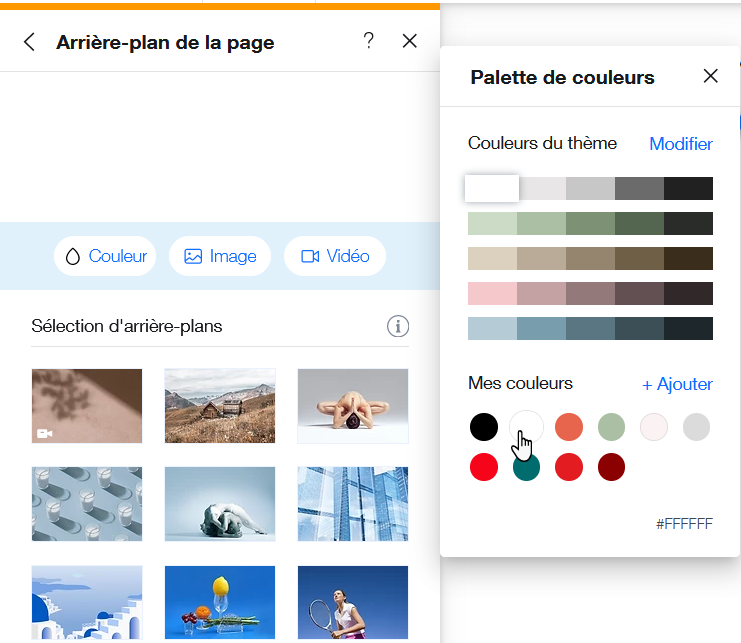Open help for Arrière-plan de la page
The width and height of the screenshot is (741, 643).
pos(369,41)
